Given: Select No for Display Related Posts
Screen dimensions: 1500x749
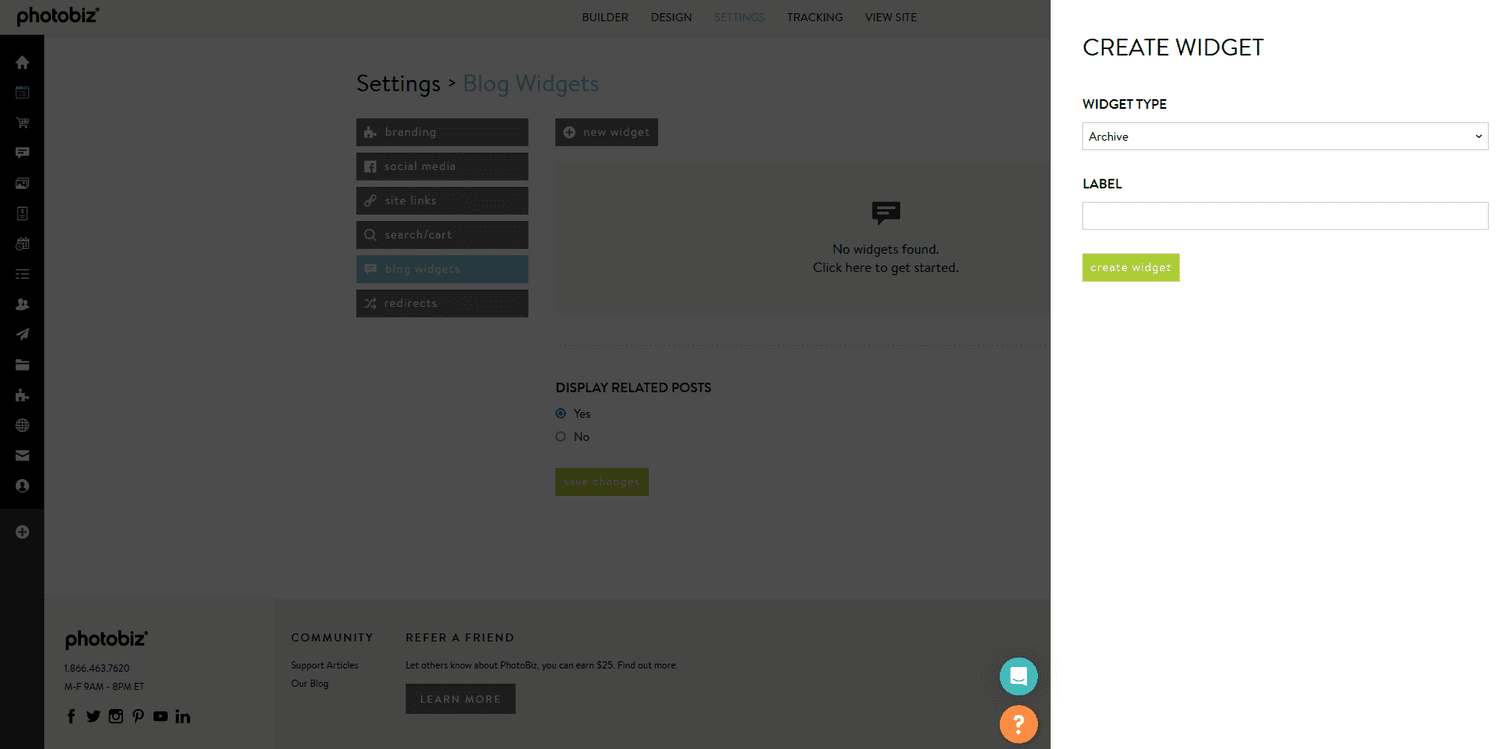Looking at the screenshot, I should coord(561,436).
